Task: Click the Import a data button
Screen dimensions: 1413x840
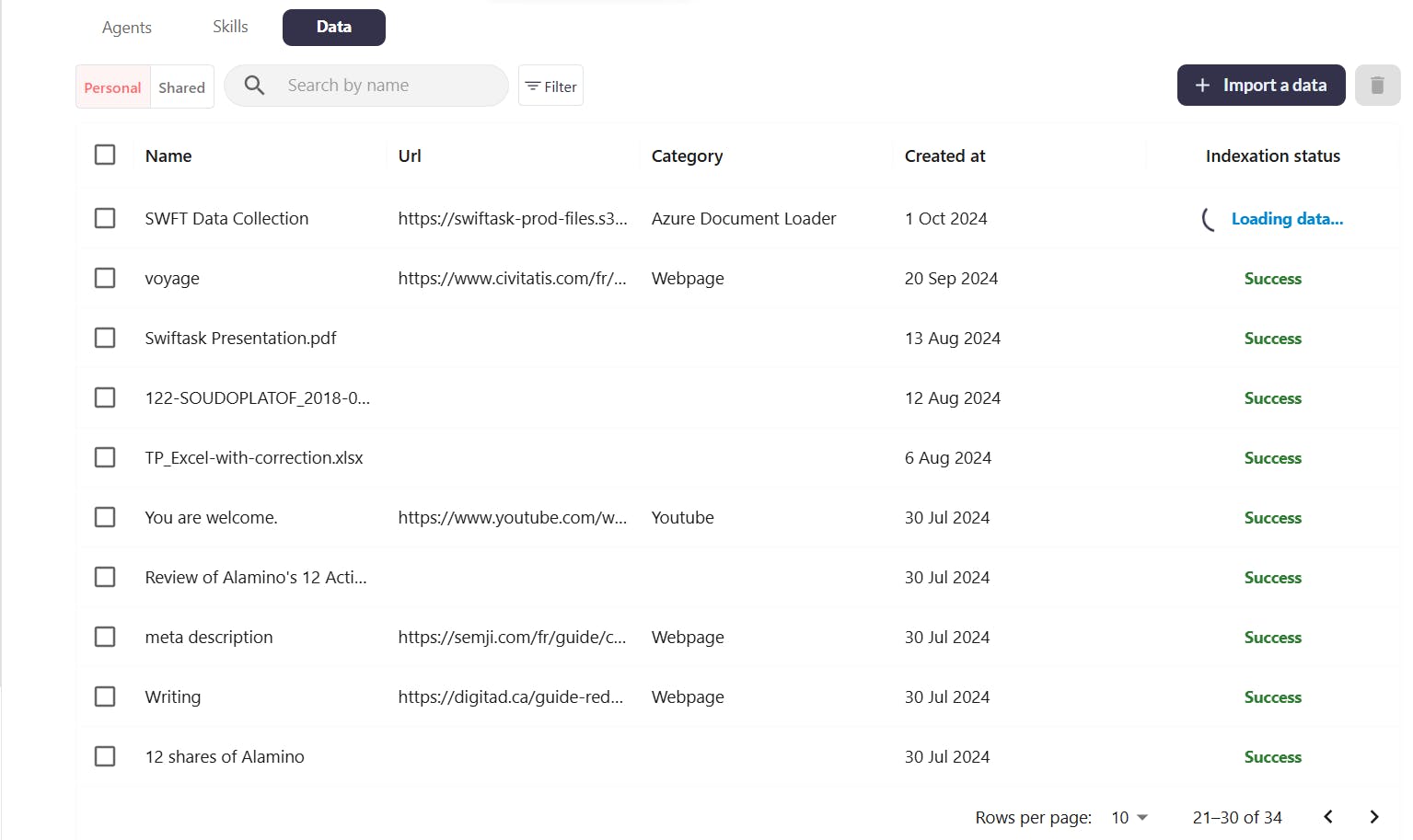Action: pyautogui.click(x=1260, y=86)
